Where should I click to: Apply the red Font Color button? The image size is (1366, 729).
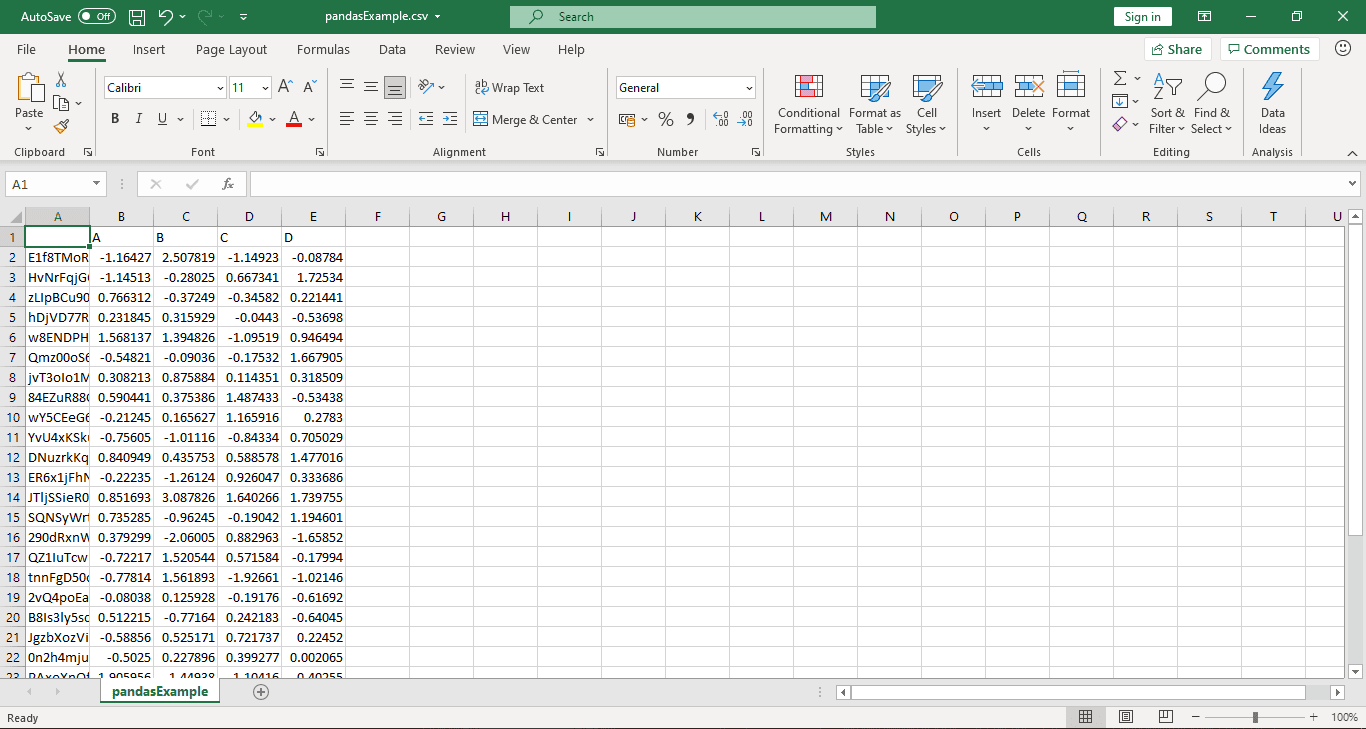(x=294, y=119)
